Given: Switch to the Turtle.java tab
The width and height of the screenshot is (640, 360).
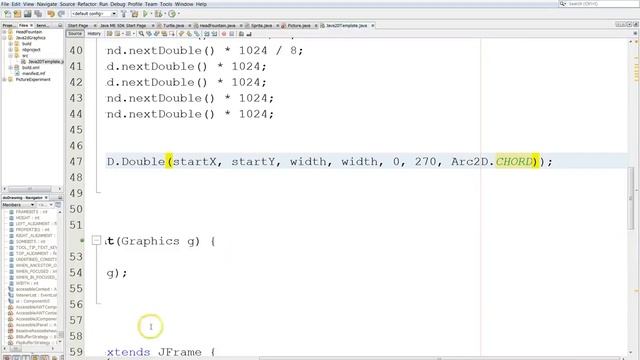Looking at the screenshot, I should pos(173,25).
